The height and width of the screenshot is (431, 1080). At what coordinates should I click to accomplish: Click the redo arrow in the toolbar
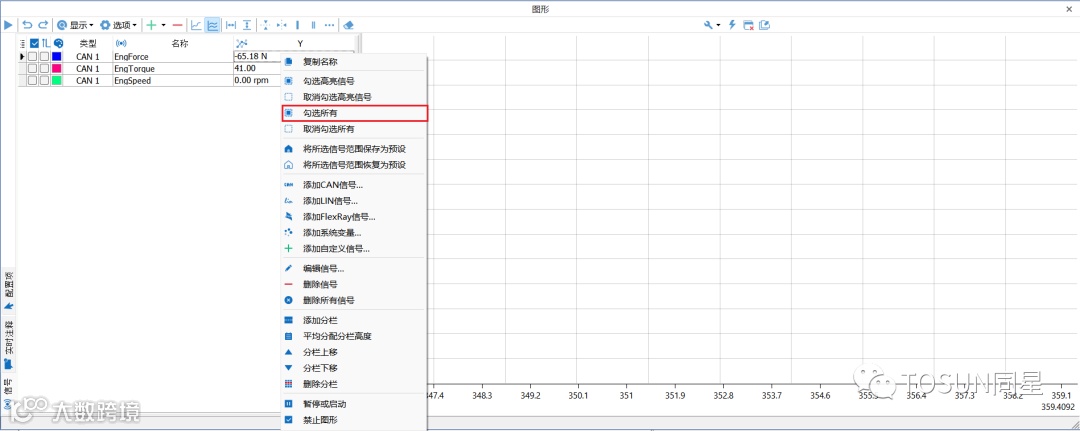pos(43,25)
